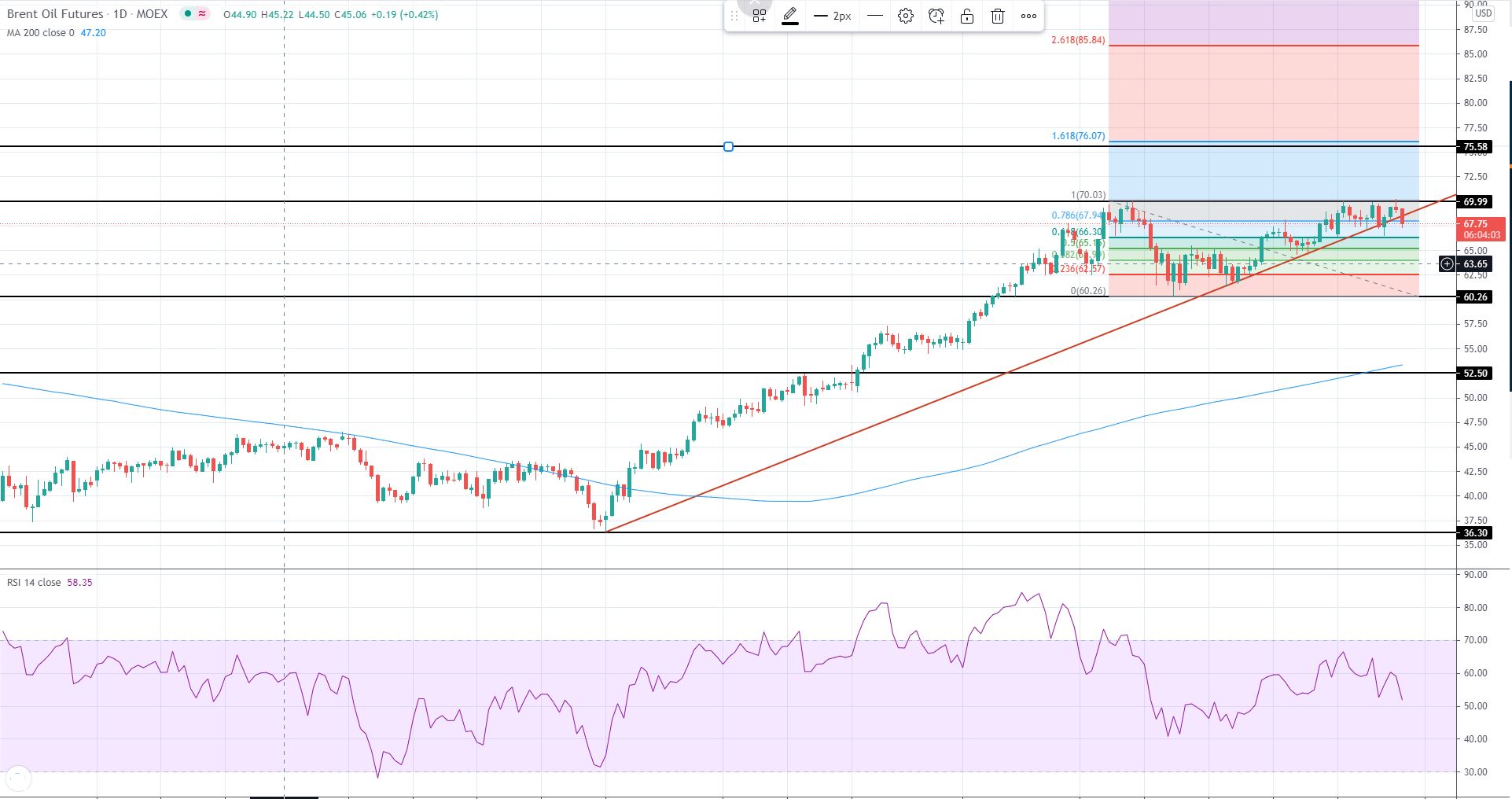Click the 0.786(67.94) Fibonacci level label
Image resolution: width=1512 pixels, height=799 pixels.
(x=1078, y=215)
